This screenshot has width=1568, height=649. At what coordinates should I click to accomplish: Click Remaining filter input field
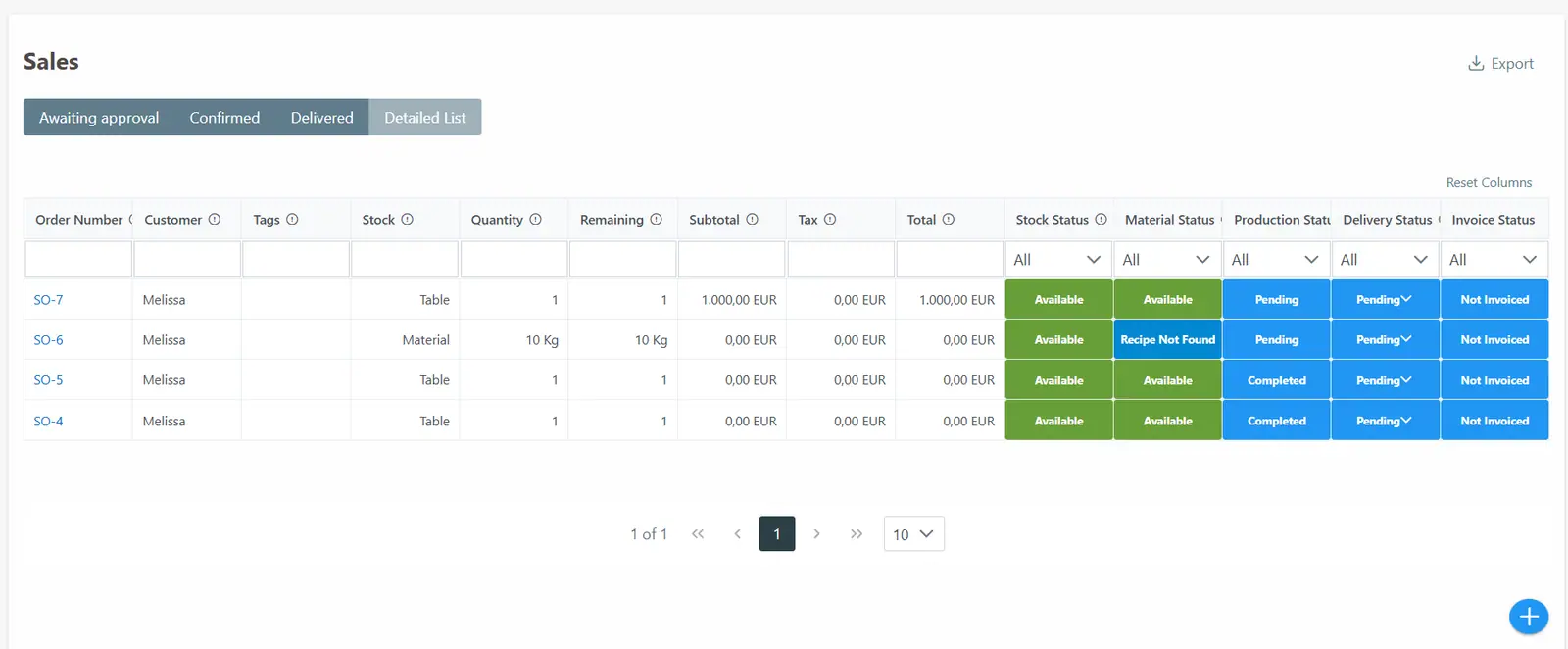click(x=623, y=260)
